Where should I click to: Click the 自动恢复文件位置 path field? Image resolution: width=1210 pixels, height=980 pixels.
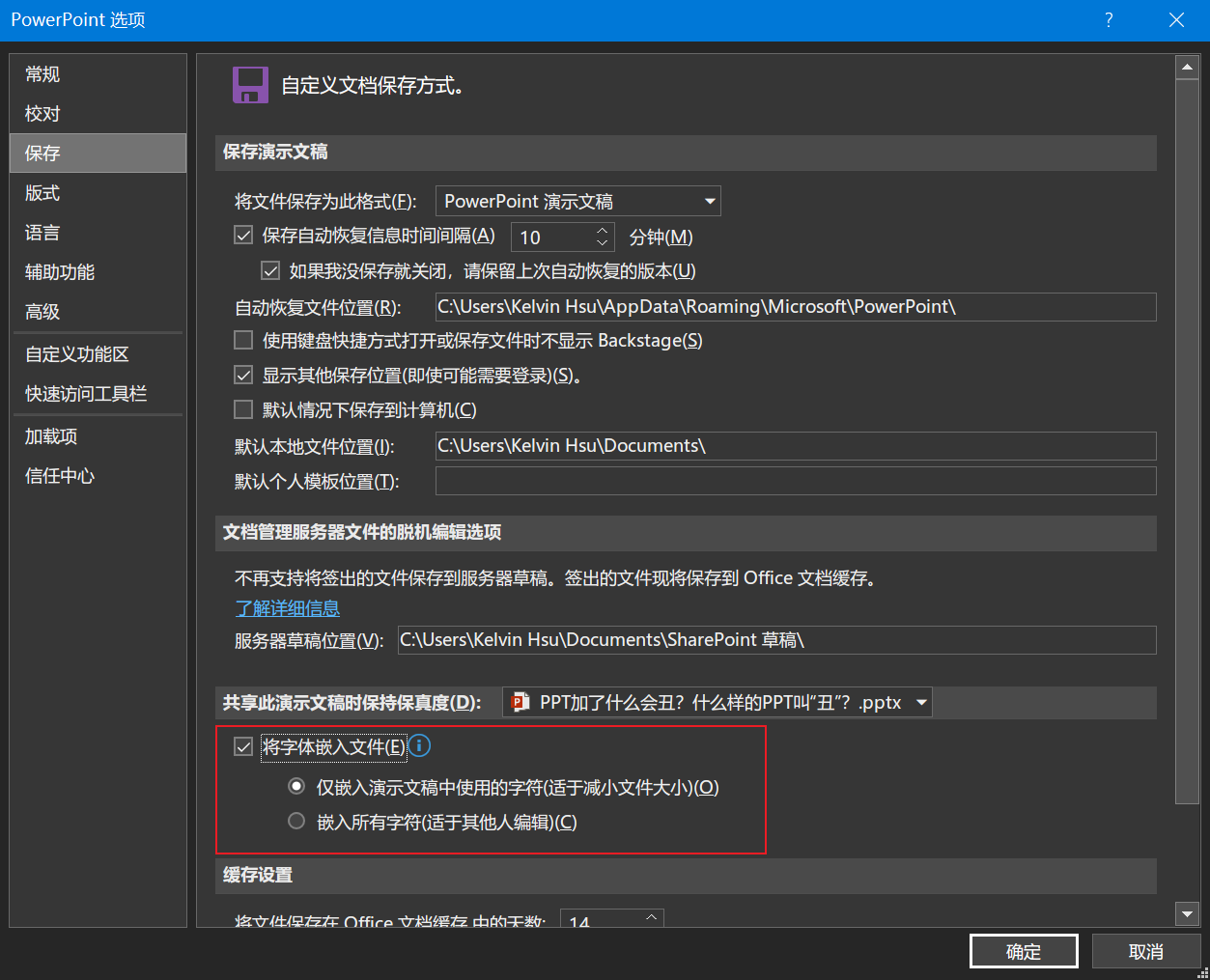(796, 307)
